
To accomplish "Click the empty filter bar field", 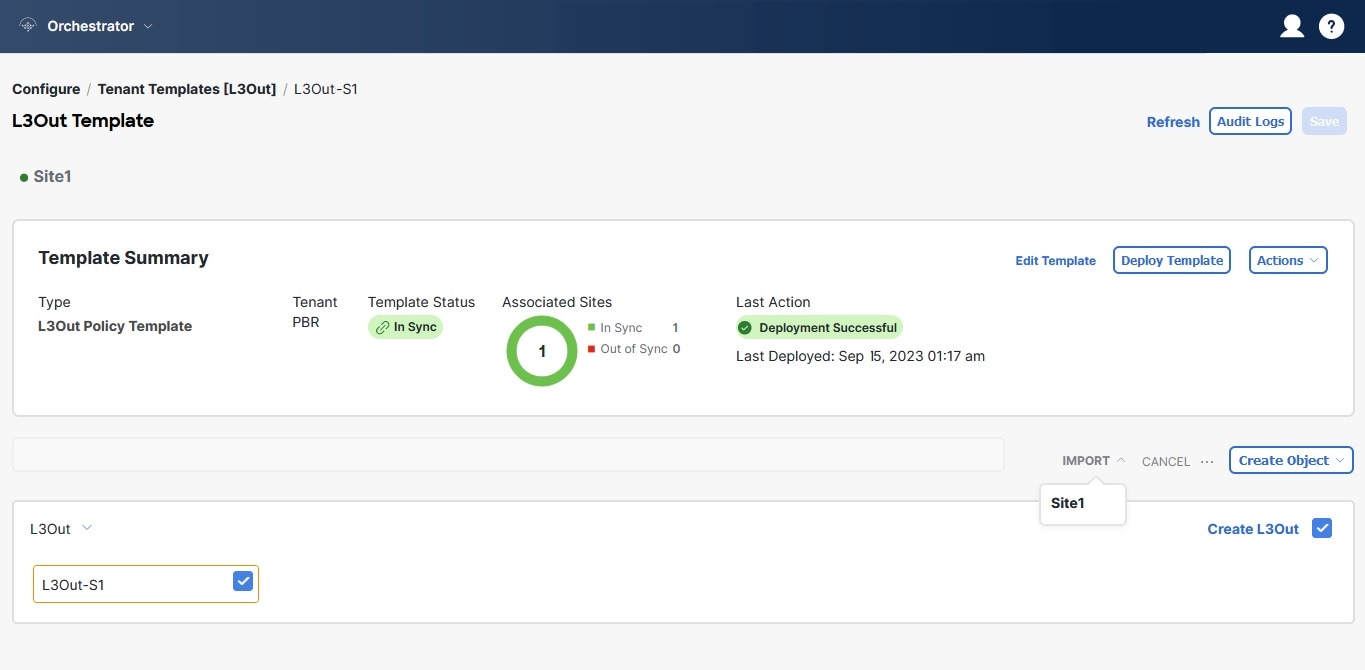I will (x=508, y=454).
